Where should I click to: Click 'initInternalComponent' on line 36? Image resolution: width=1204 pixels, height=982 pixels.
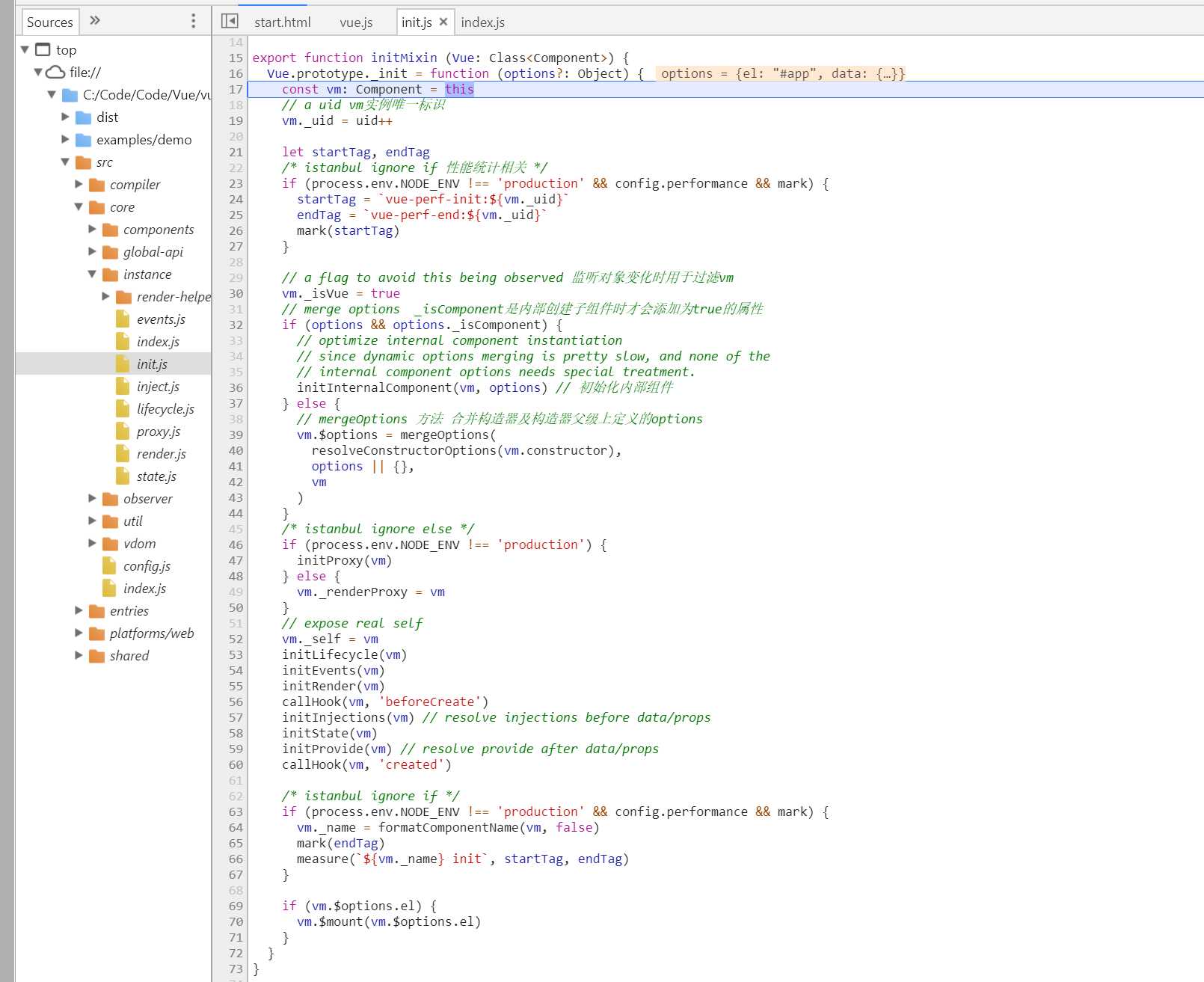[x=374, y=387]
